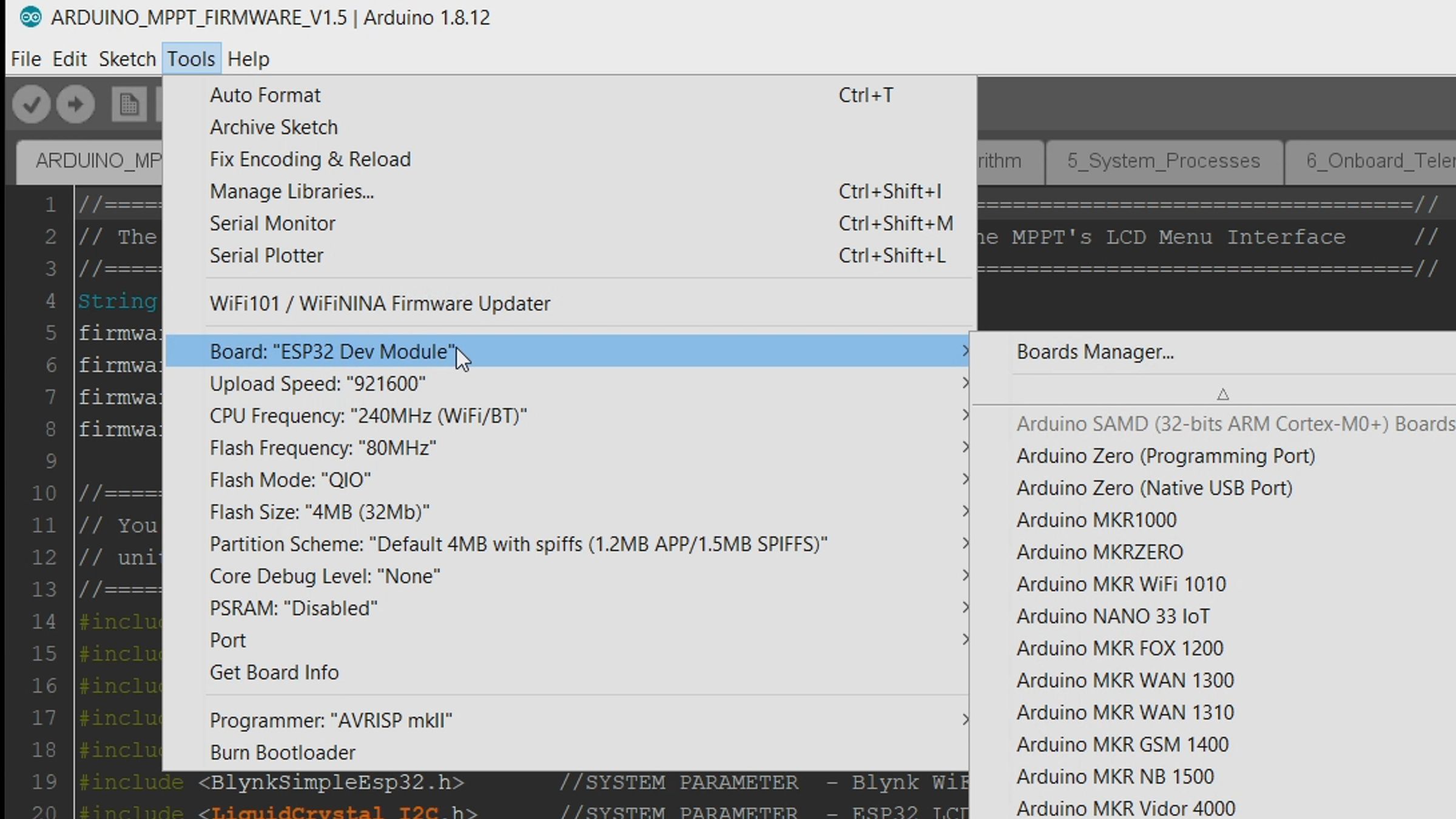The width and height of the screenshot is (1456, 819).
Task: Expand the Board ESP32 Dev Module submenu
Action: pos(568,351)
